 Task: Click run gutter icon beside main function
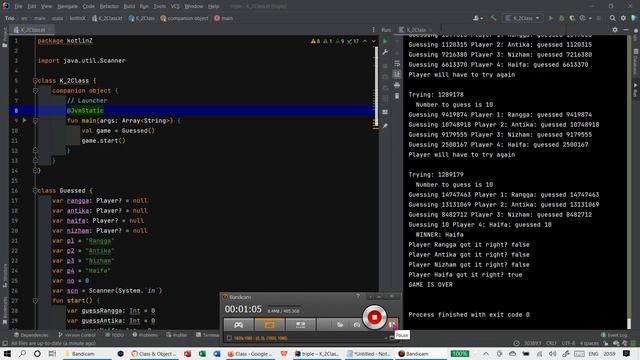(x=24, y=121)
